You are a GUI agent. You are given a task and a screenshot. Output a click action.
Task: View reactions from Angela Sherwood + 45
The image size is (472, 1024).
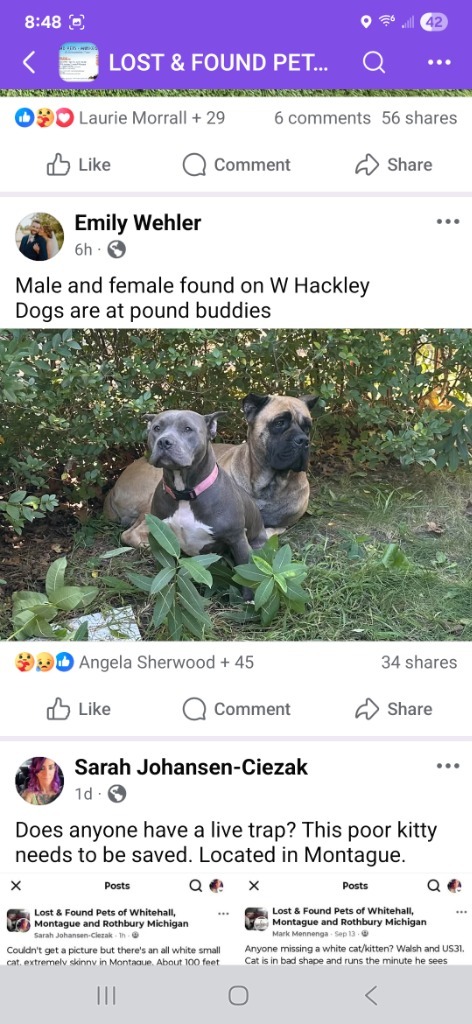(x=134, y=662)
